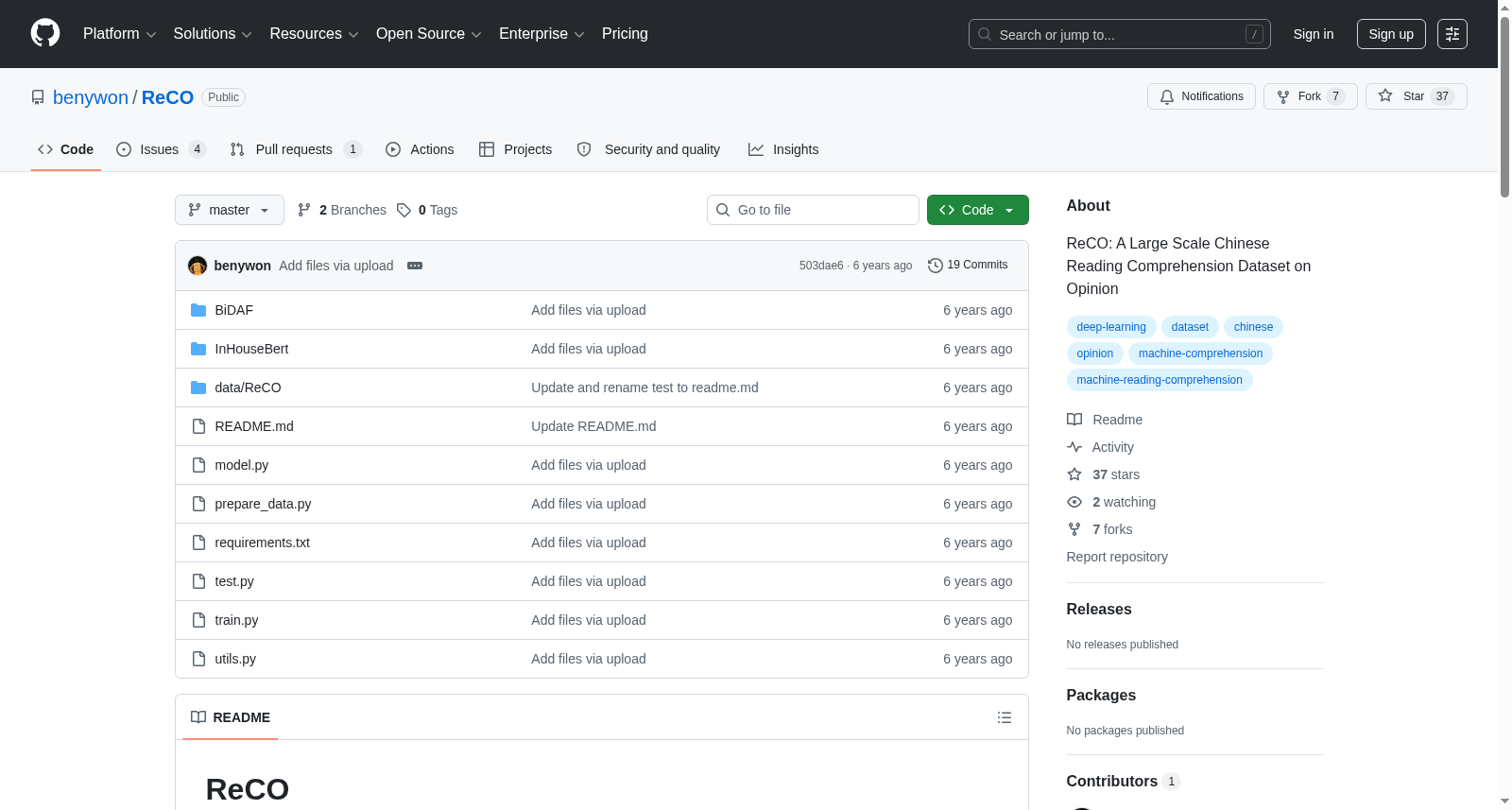Viewport: 1512px width, 810px height.
Task: Open the Actions tab
Action: click(420, 149)
